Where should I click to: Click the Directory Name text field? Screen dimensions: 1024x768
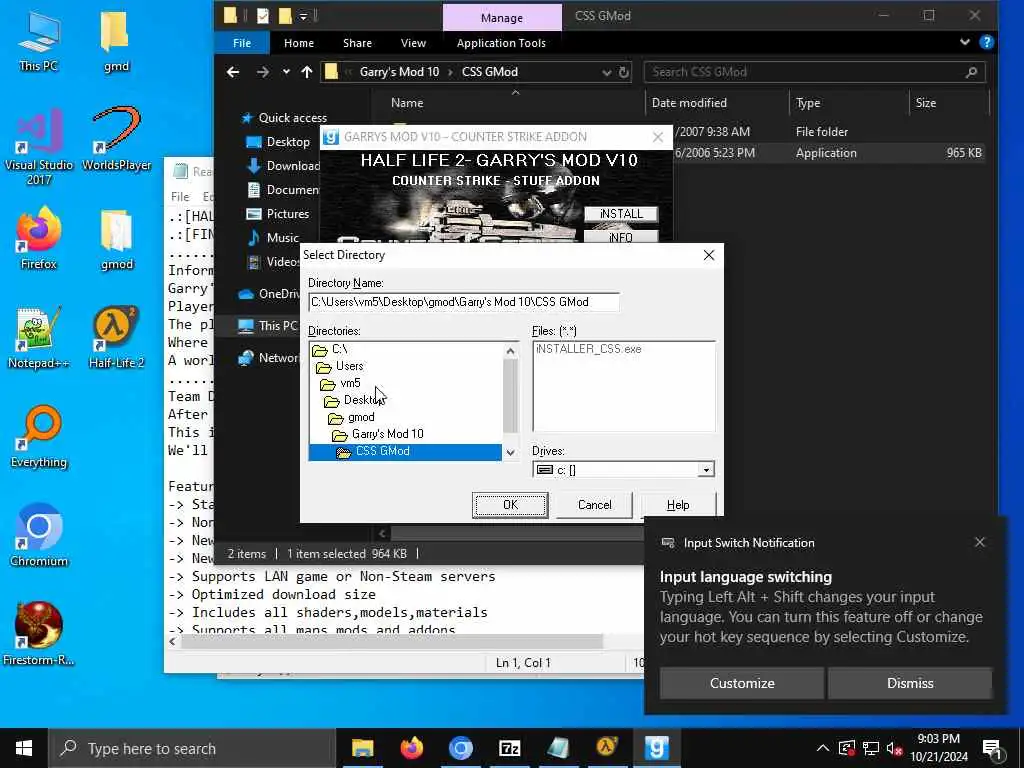(x=464, y=302)
